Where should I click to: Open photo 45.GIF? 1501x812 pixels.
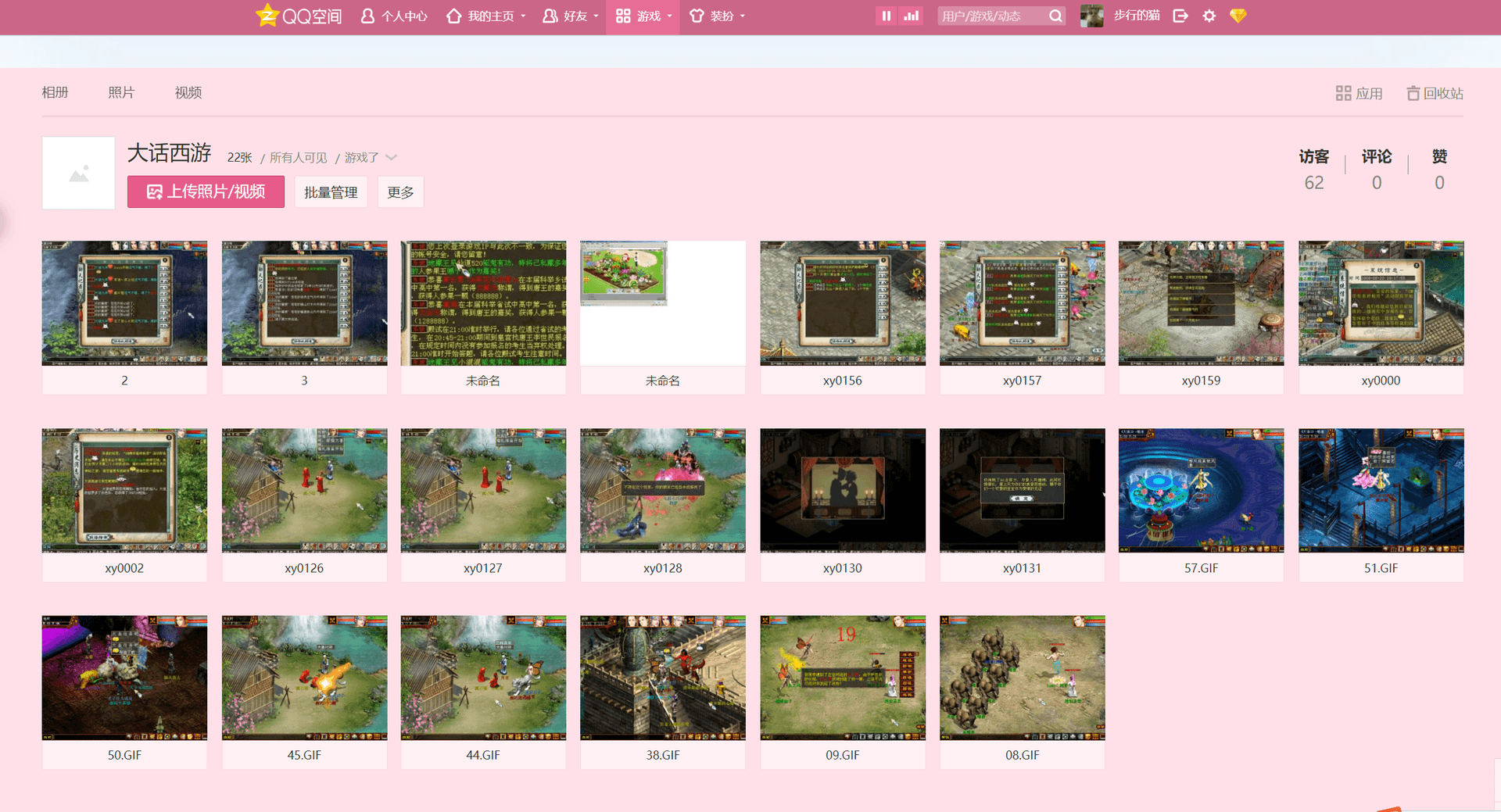304,678
